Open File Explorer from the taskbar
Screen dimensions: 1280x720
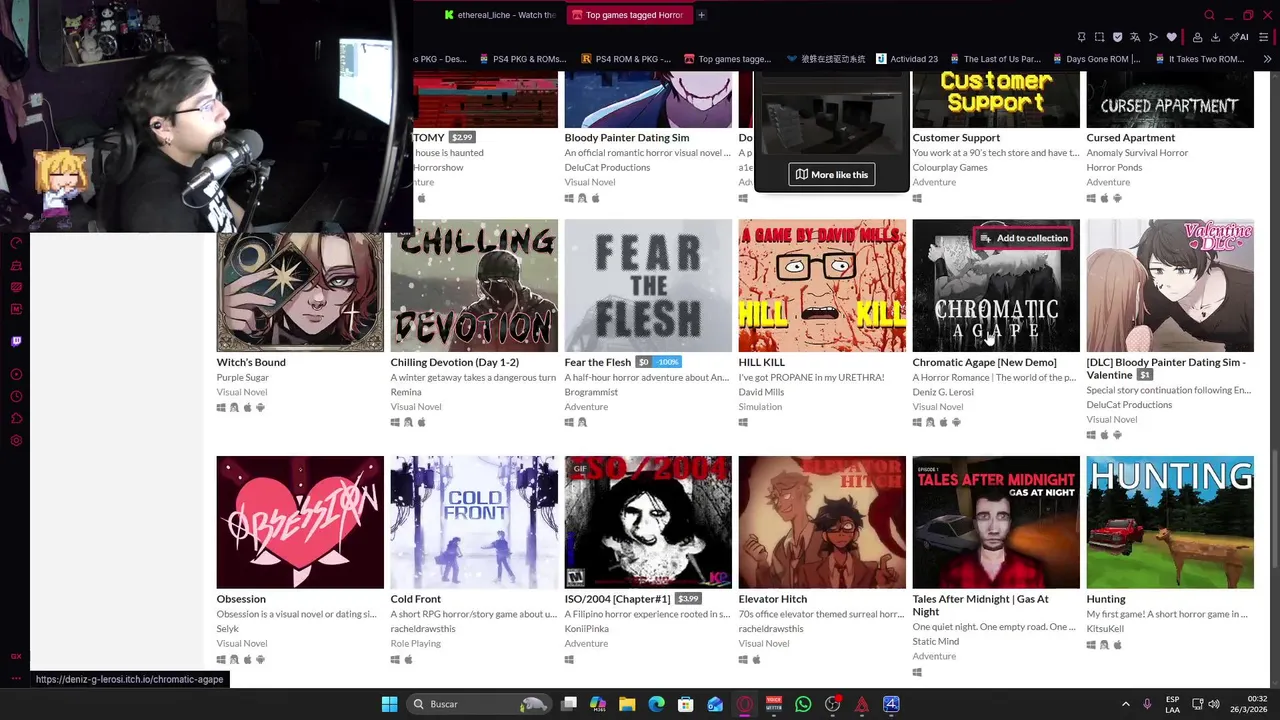pos(627,704)
